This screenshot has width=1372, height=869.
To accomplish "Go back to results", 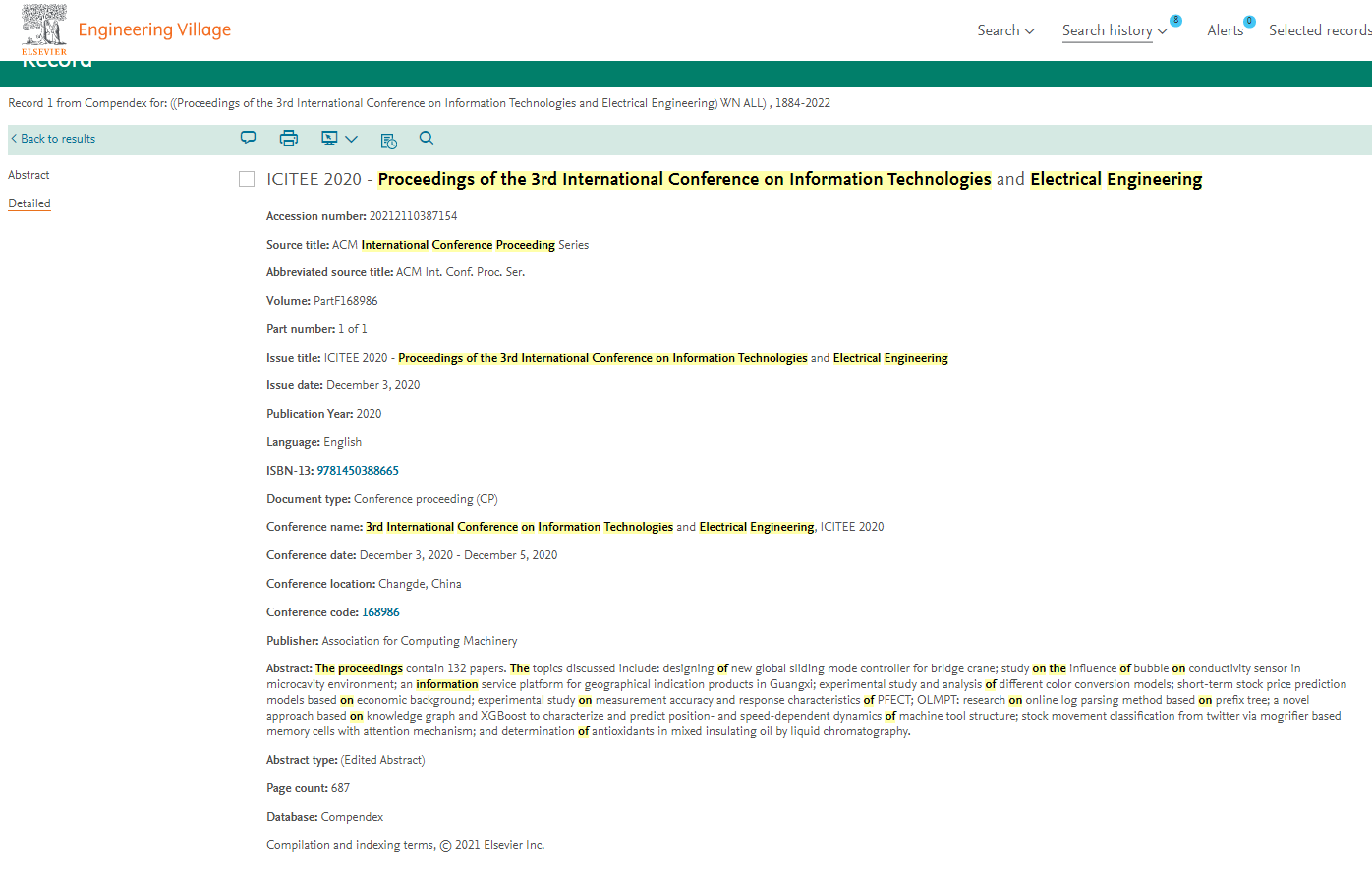I will [x=53, y=139].
